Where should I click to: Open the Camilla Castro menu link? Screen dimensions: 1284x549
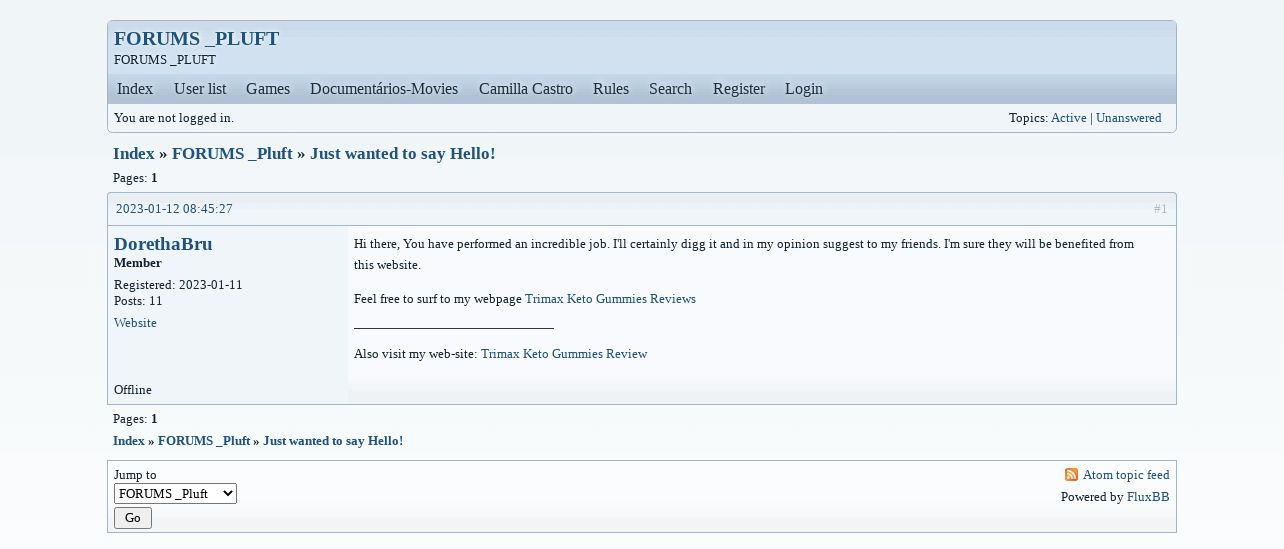526,89
